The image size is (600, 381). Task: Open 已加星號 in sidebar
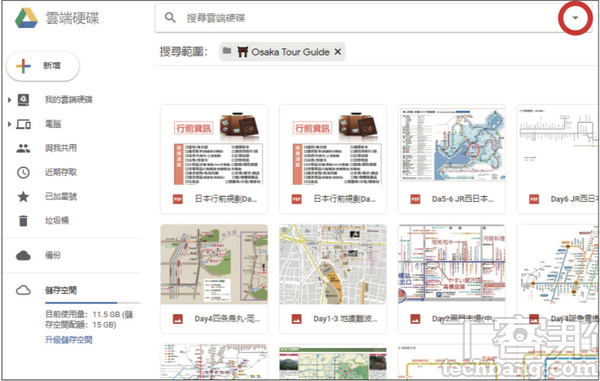61,196
